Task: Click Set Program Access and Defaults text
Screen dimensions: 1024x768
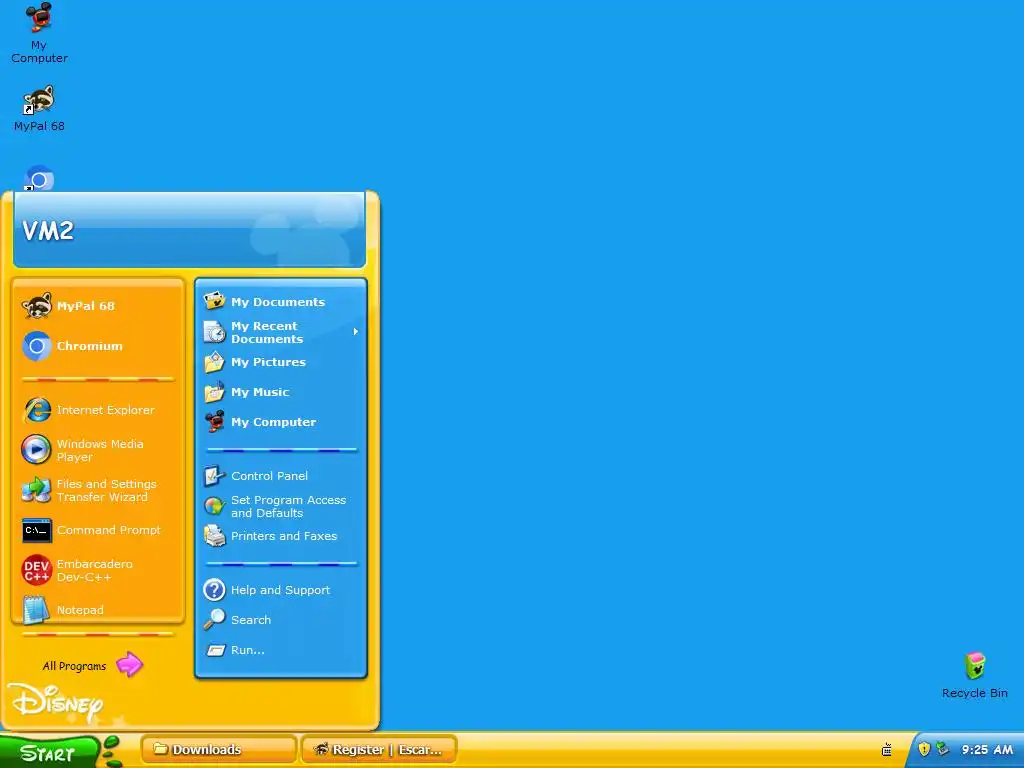Action: (x=289, y=506)
